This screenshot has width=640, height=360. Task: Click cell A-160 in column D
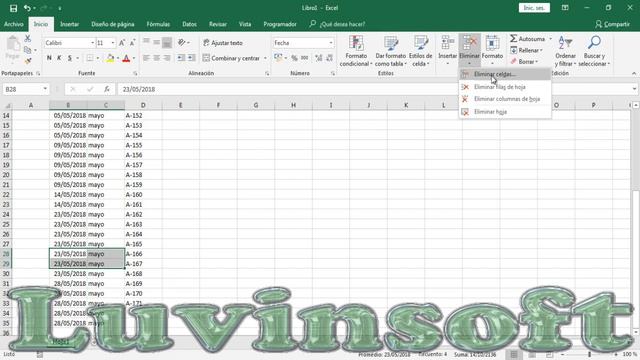[x=143, y=195]
